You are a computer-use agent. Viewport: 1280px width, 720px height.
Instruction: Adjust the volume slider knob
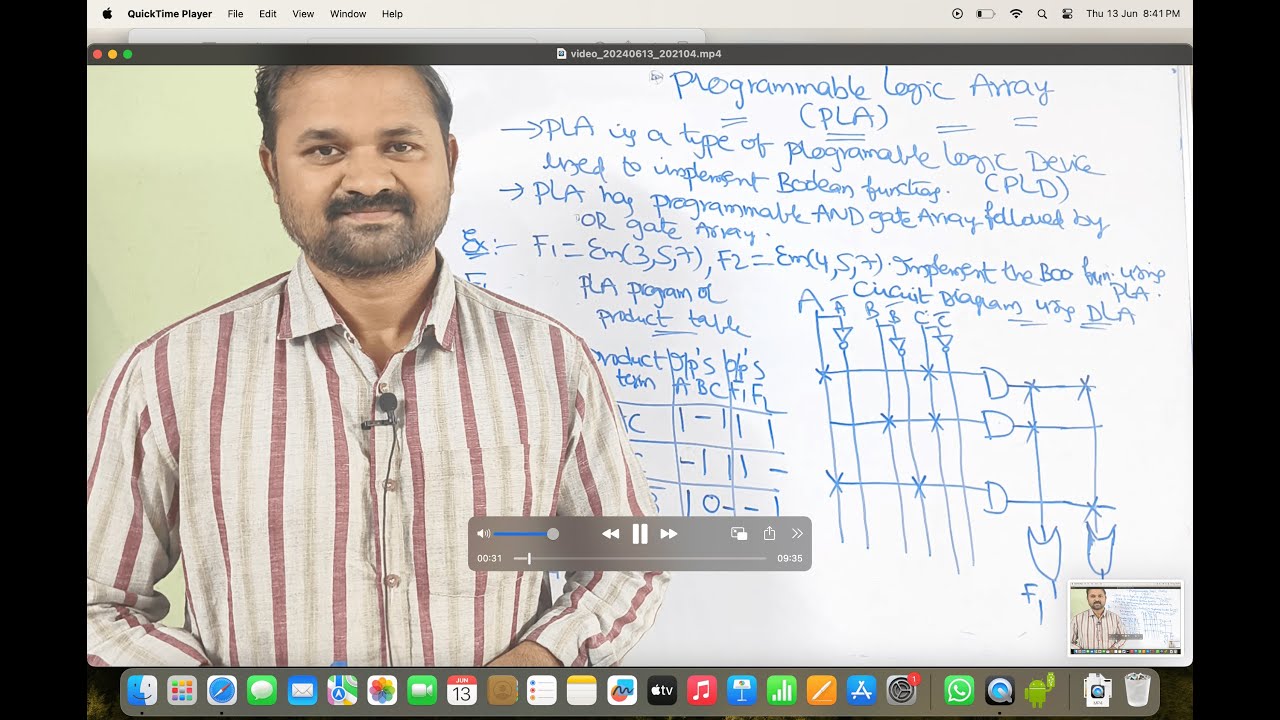(x=553, y=534)
